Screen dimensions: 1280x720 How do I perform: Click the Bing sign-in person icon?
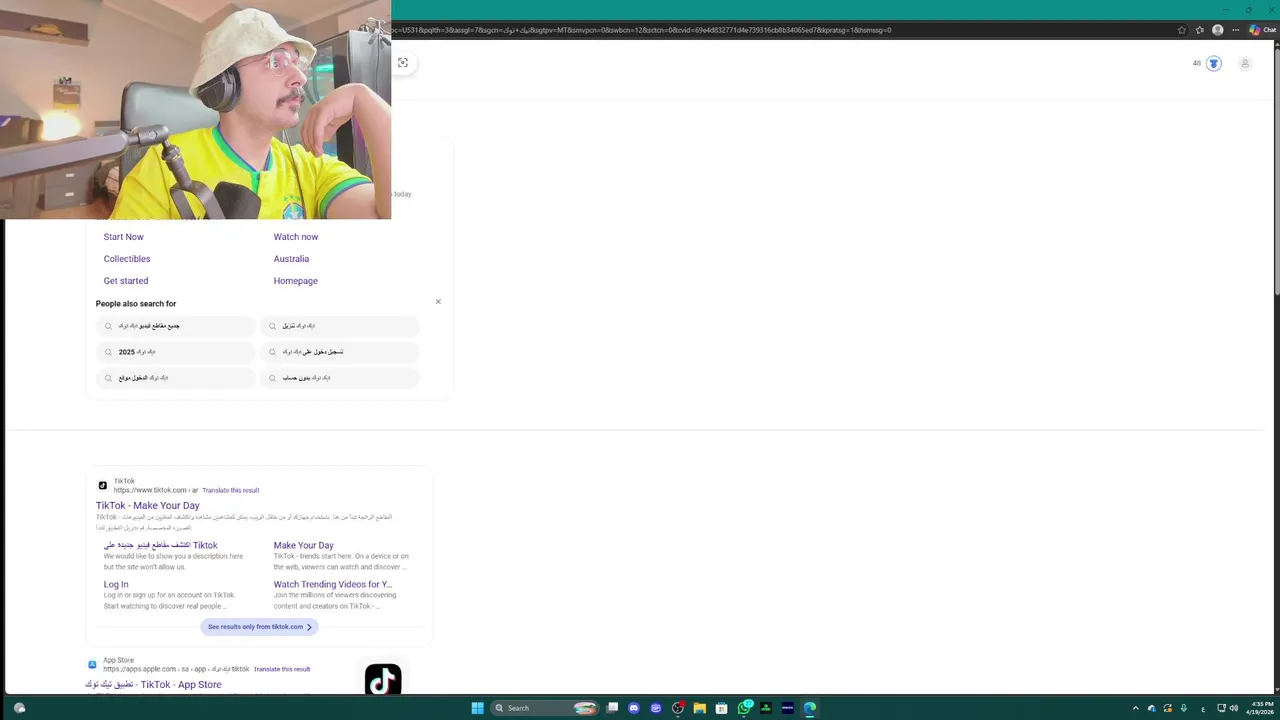pos(1245,64)
